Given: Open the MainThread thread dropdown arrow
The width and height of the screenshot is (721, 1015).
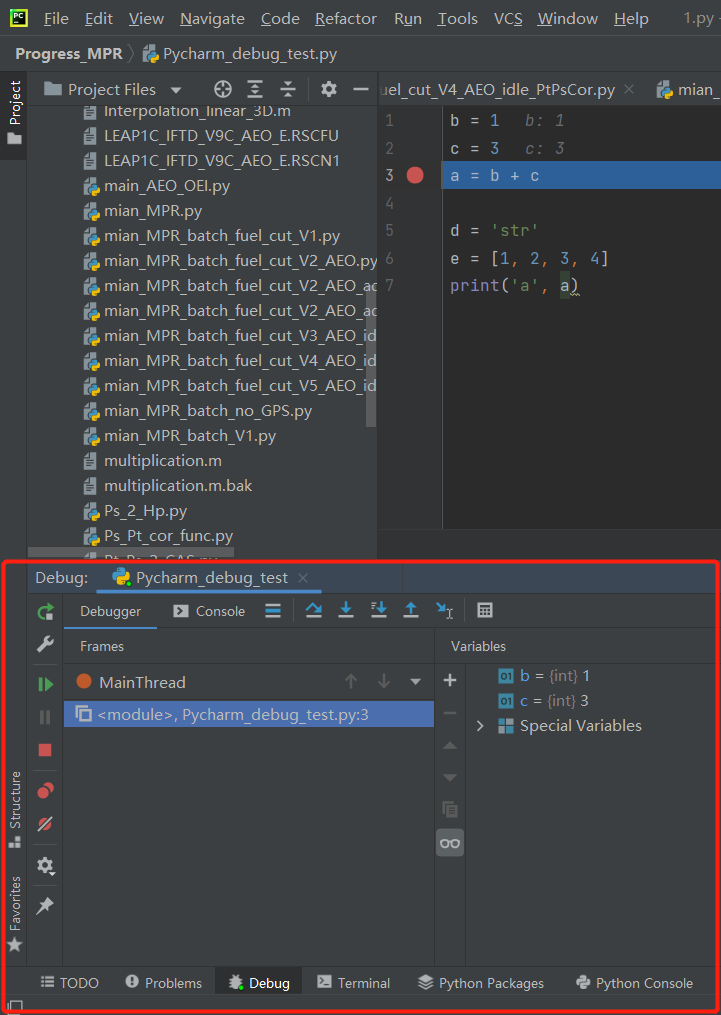Looking at the screenshot, I should pos(416,682).
